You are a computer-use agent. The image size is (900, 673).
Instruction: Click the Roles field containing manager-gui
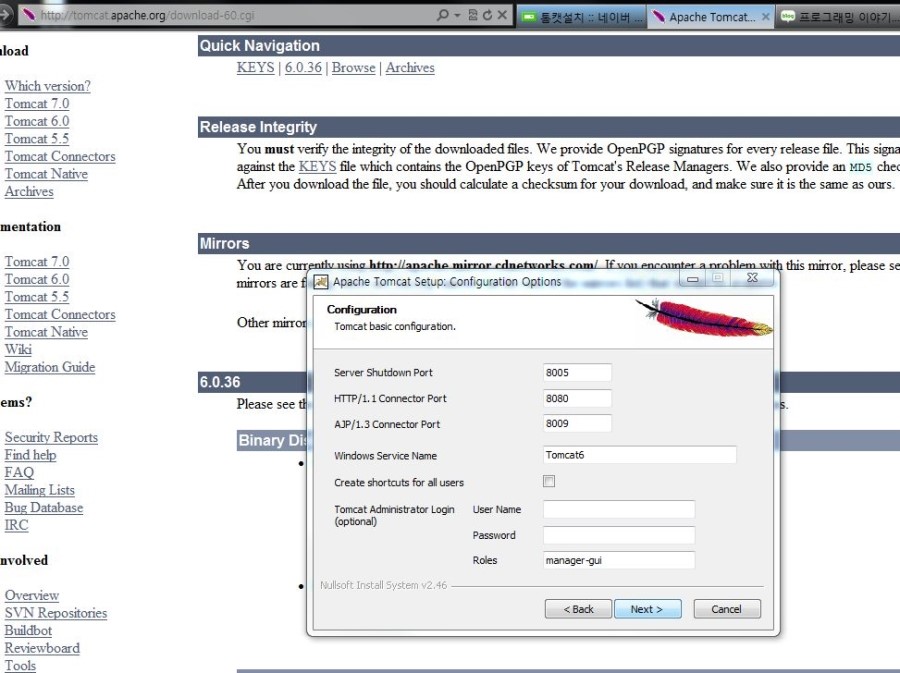(619, 560)
